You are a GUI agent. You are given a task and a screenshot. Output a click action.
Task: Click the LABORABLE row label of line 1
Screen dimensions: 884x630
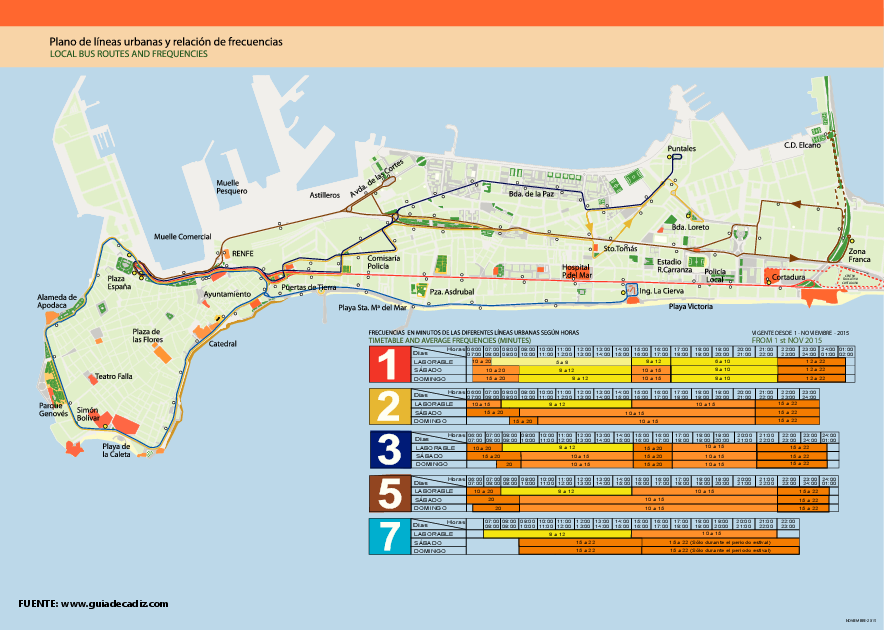433,361
